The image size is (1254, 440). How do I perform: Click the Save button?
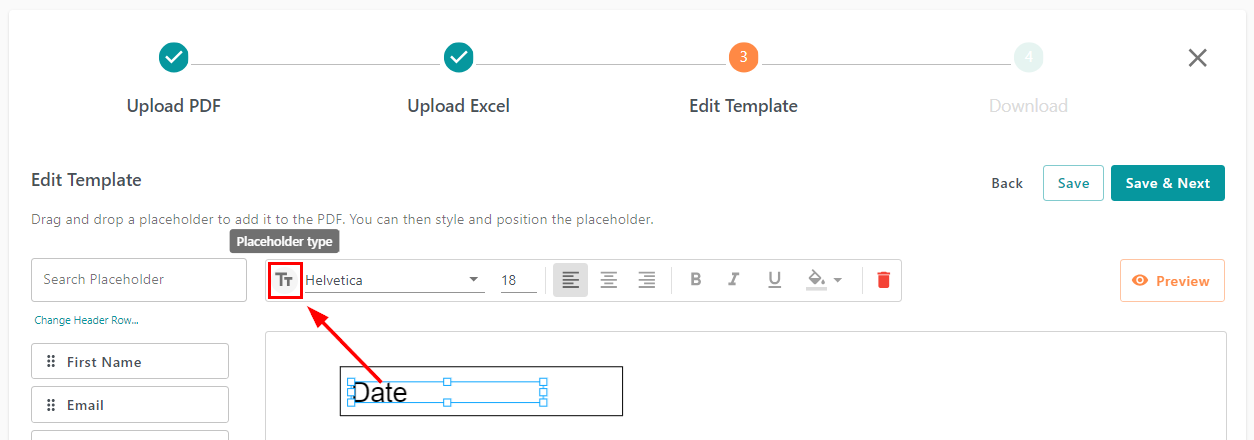click(x=1073, y=183)
